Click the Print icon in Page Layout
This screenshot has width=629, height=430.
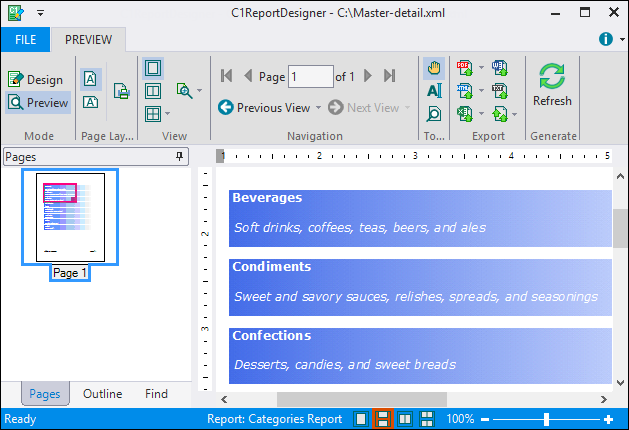tap(122, 91)
